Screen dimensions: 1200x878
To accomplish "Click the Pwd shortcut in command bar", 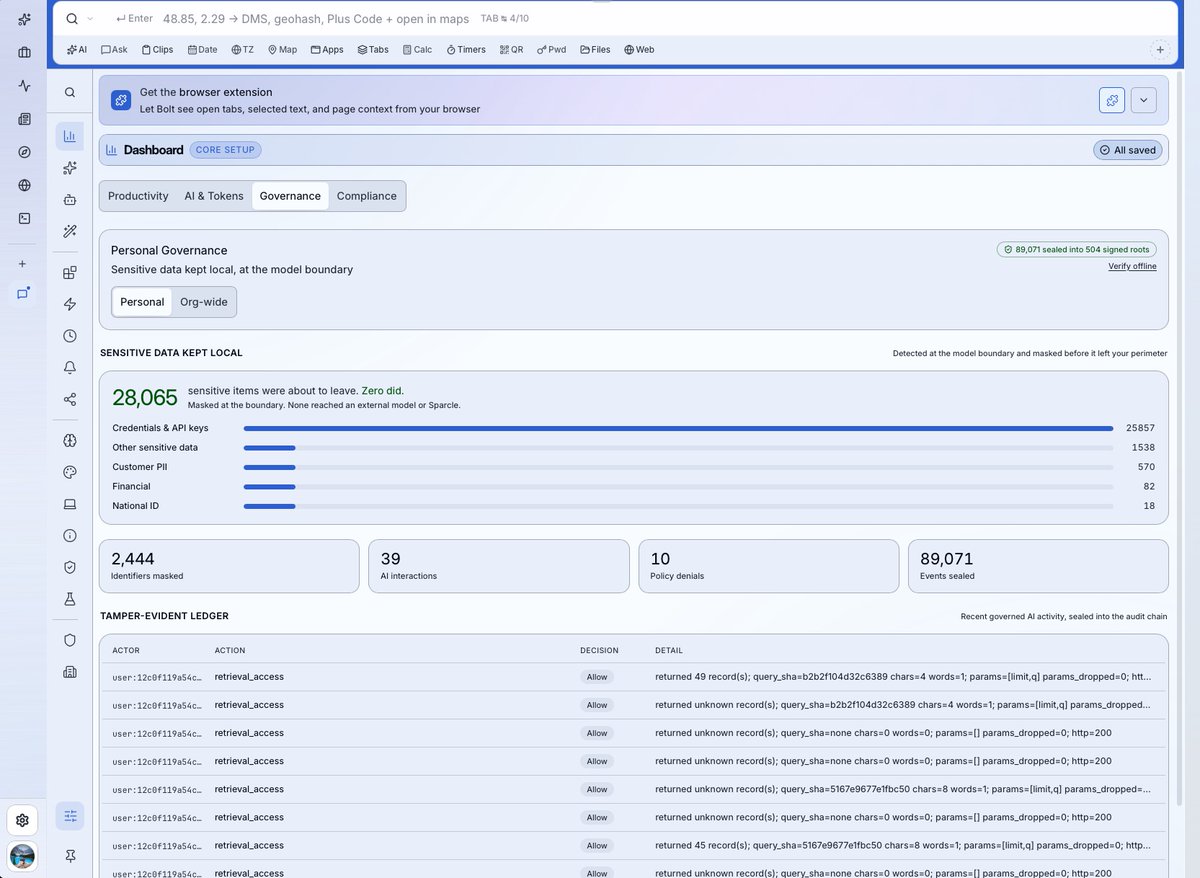I will (x=551, y=49).
